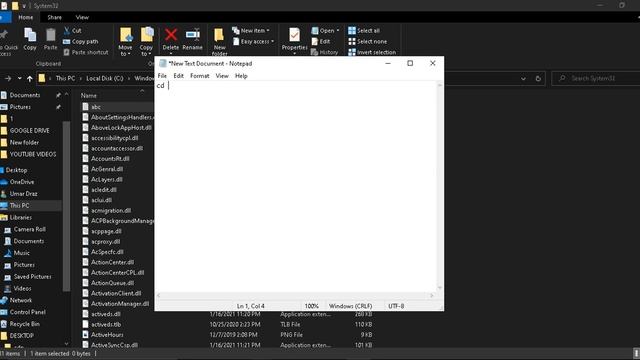This screenshot has height=360, width=640.
Task: Click the Notepad vertical scrollbar
Action: coord(440,187)
